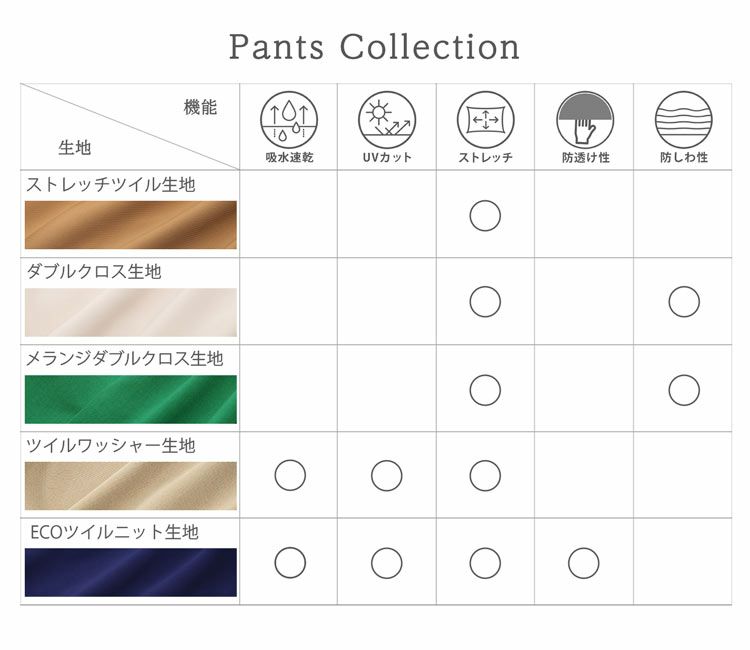This screenshot has width=750, height=650.
Task: Click the ストレッチ arrows icon
Action: [x=485, y=120]
